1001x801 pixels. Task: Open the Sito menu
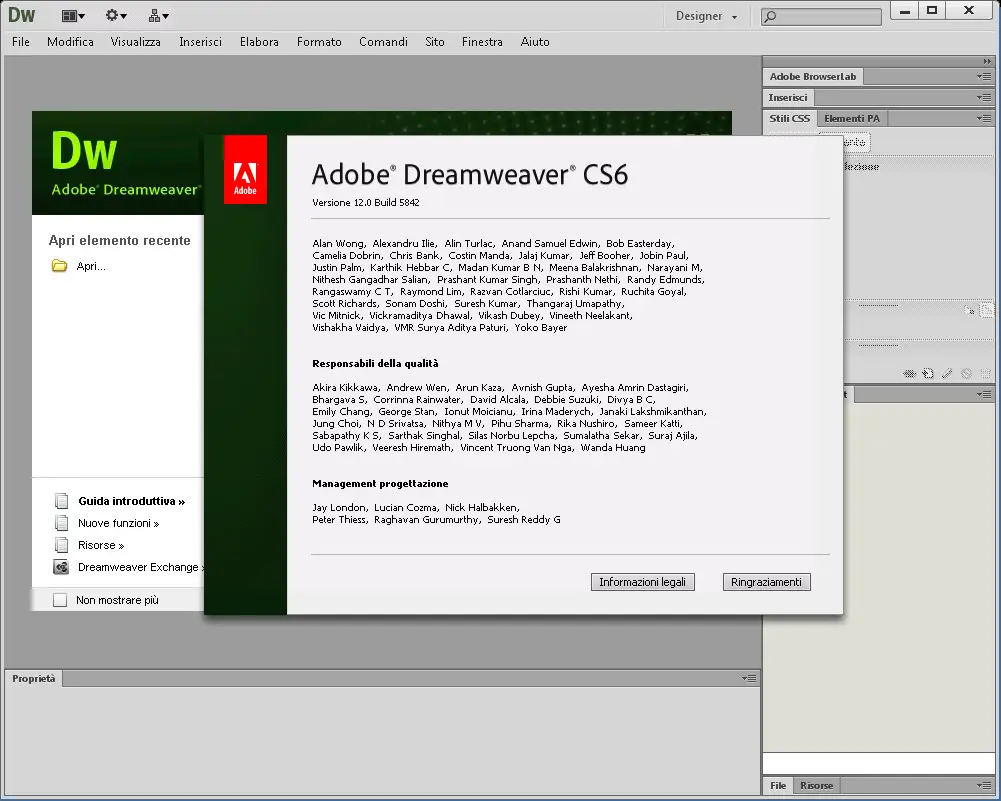435,41
